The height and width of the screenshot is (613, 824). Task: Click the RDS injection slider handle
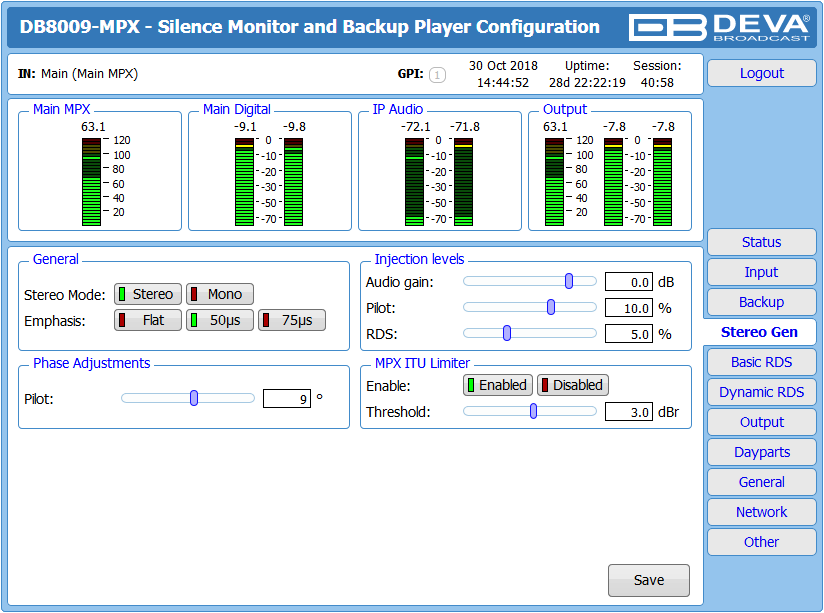[507, 333]
